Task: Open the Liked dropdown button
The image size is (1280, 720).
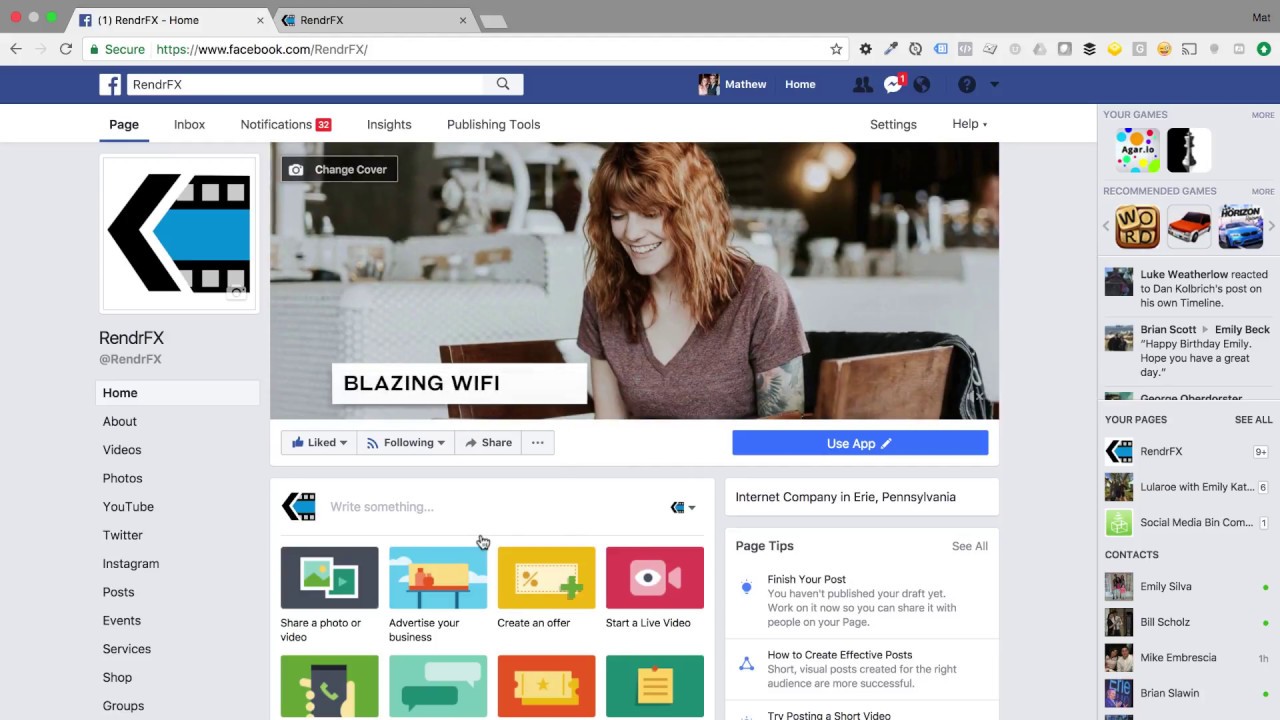Action: (x=319, y=443)
